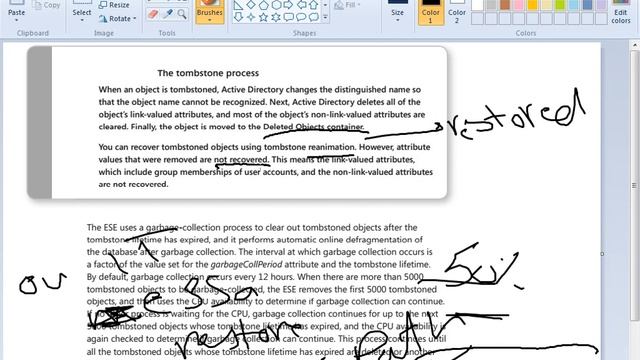
Task: Open the Select options dropdown arrow
Action: [82, 20]
